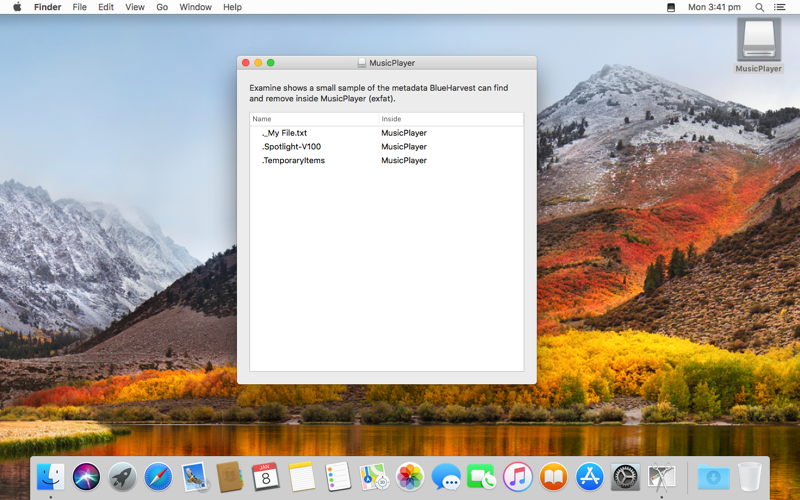800x500 pixels.
Task: Sort list by Name column header
Action: 314,119
